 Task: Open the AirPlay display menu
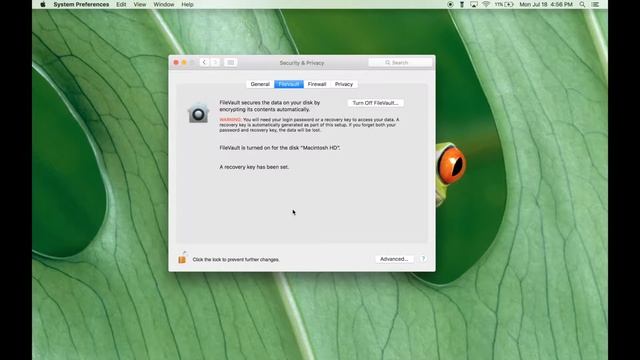[x=473, y=4]
